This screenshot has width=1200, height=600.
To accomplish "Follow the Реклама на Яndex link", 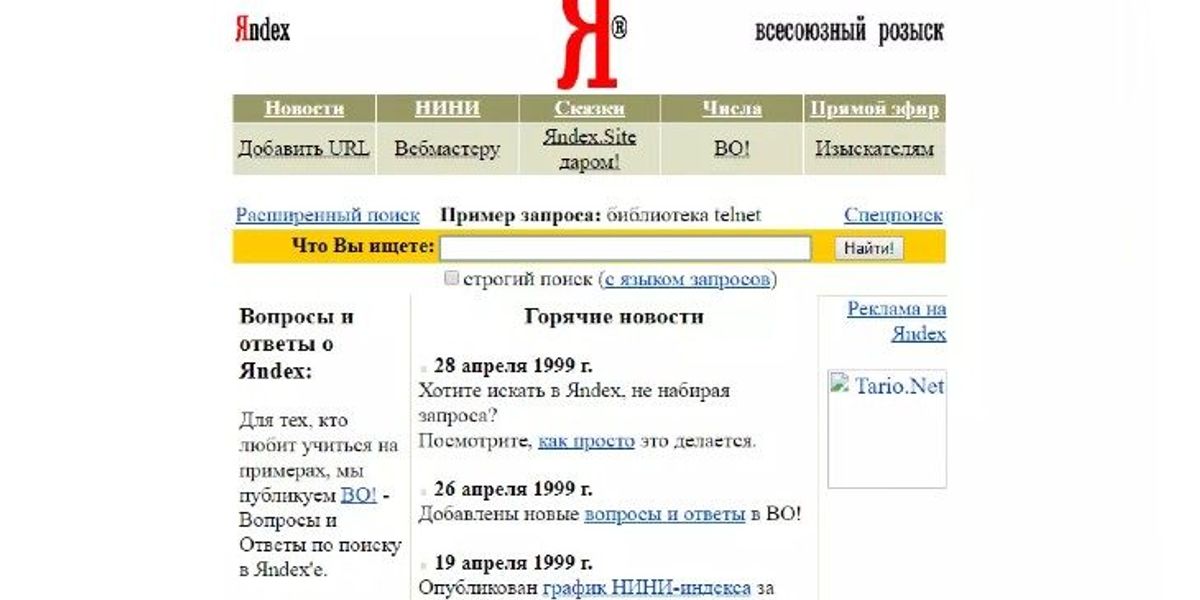I will point(896,321).
